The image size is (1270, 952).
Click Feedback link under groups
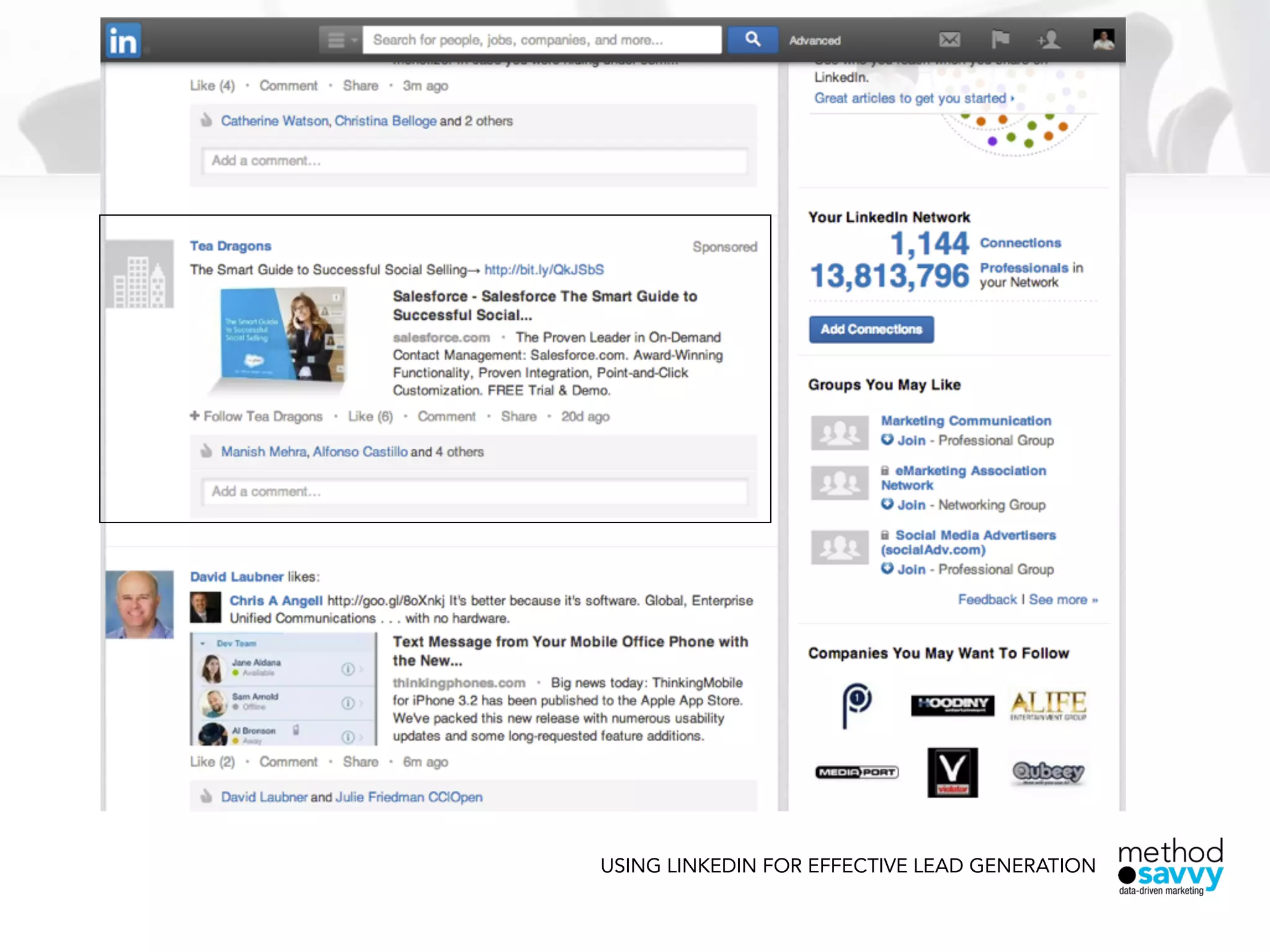coord(987,599)
